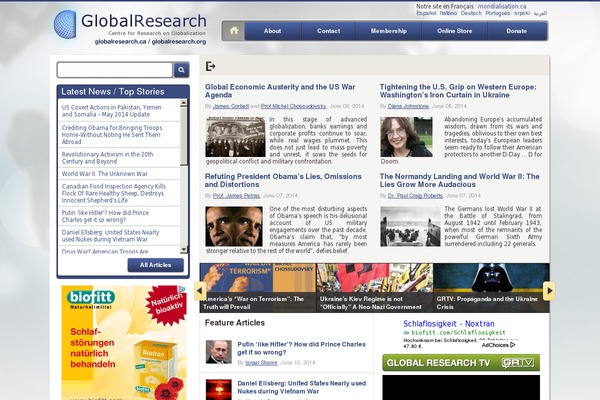Image resolution: width=600 pixels, height=400 pixels.
Task: Click the GRTV logo badge
Action: click(518, 362)
